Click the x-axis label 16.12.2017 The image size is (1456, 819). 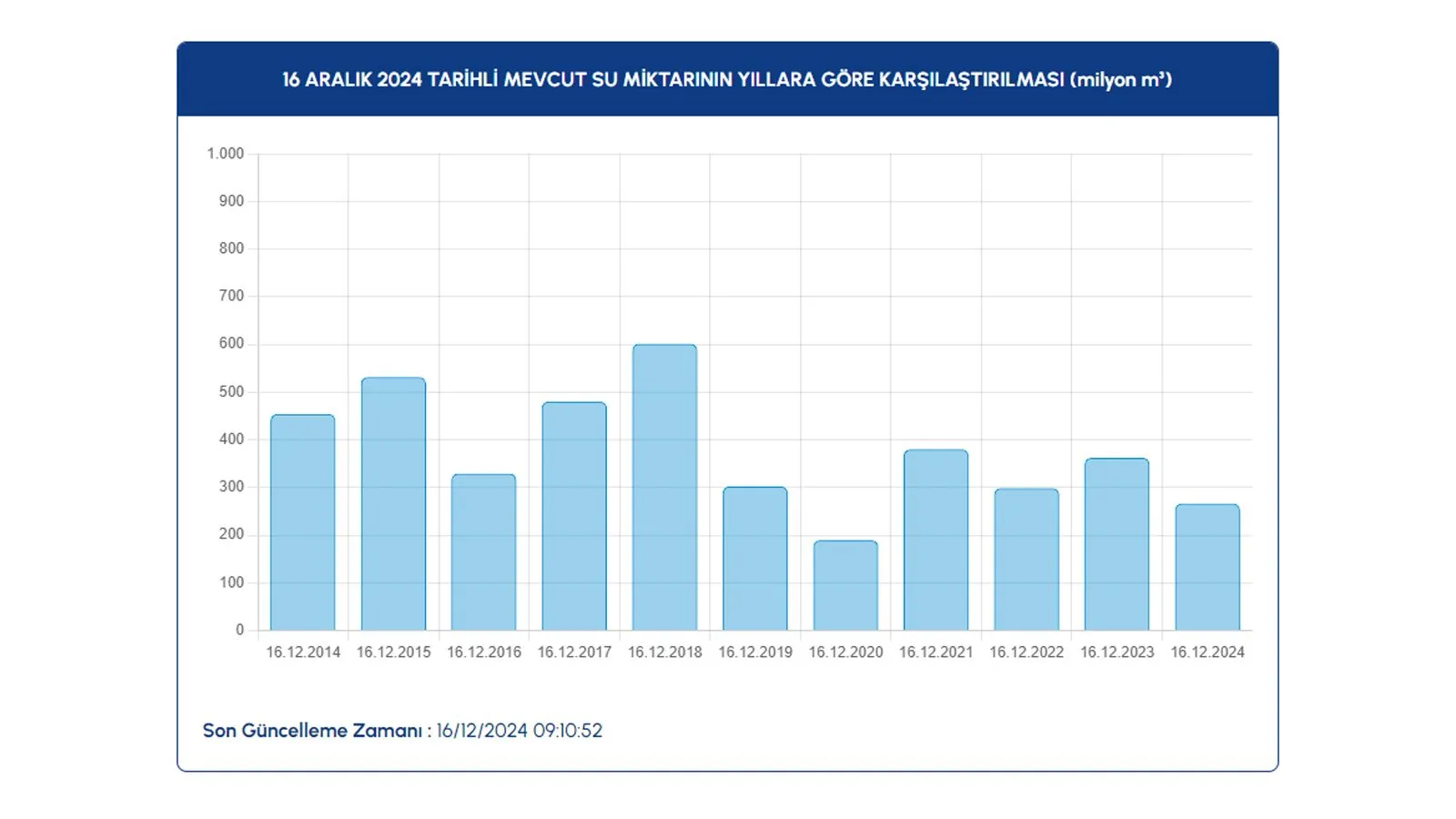[574, 652]
